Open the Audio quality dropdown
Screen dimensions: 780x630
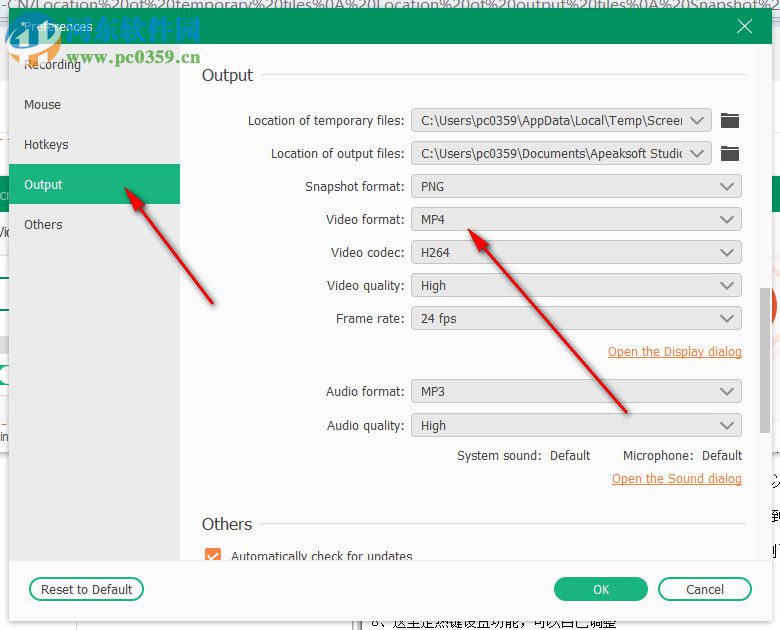tap(576, 425)
